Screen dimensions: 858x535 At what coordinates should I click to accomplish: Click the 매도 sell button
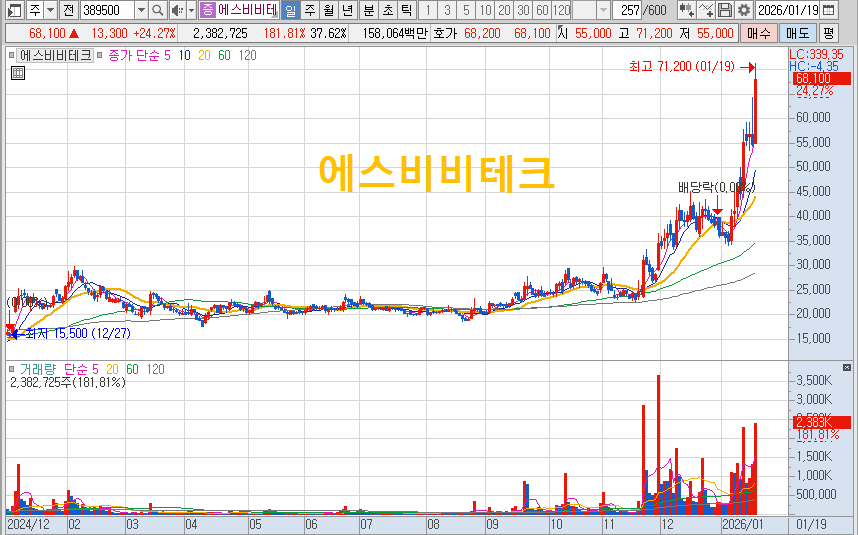(x=797, y=33)
